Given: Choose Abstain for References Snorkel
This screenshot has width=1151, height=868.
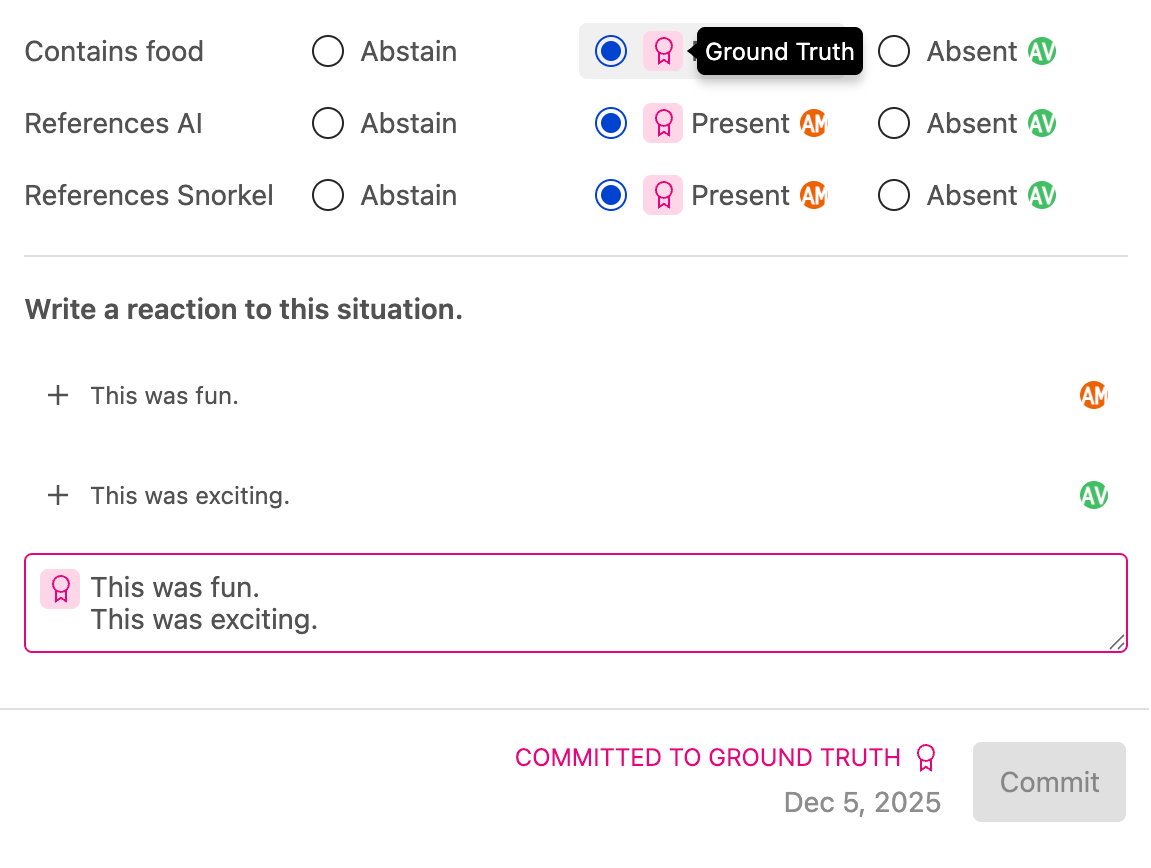Looking at the screenshot, I should pos(328,195).
